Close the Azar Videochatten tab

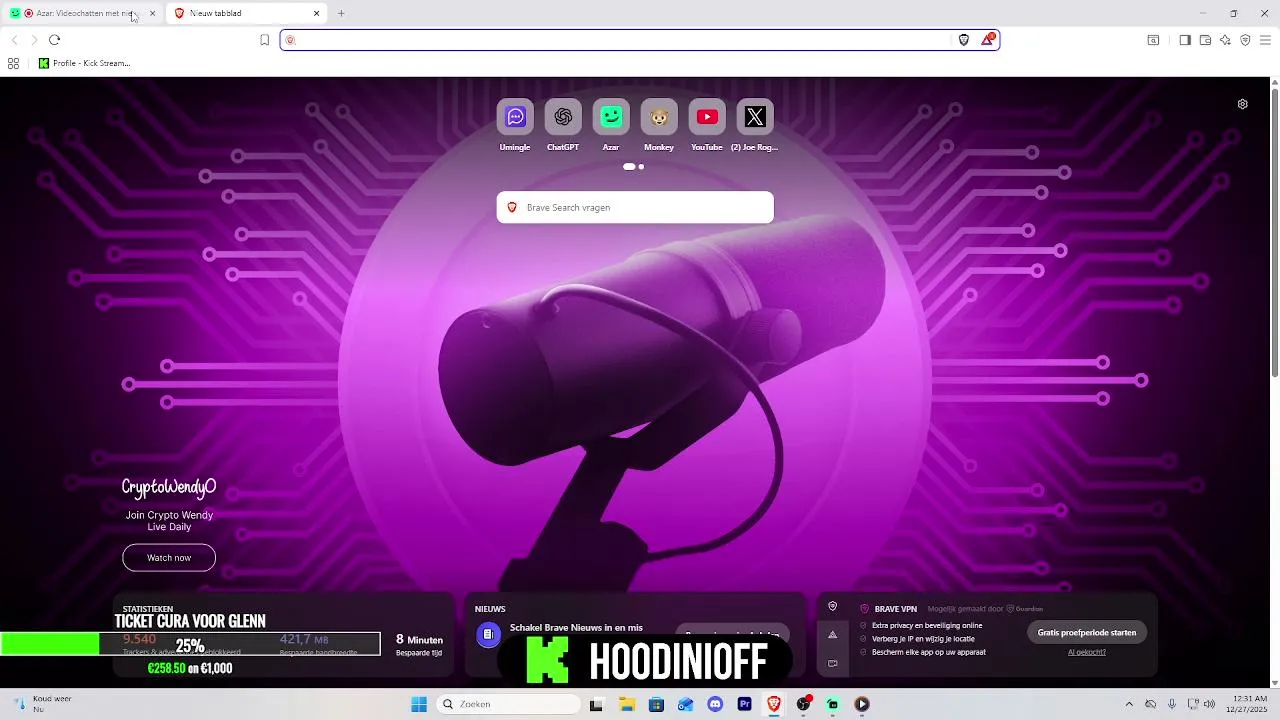click(x=152, y=13)
